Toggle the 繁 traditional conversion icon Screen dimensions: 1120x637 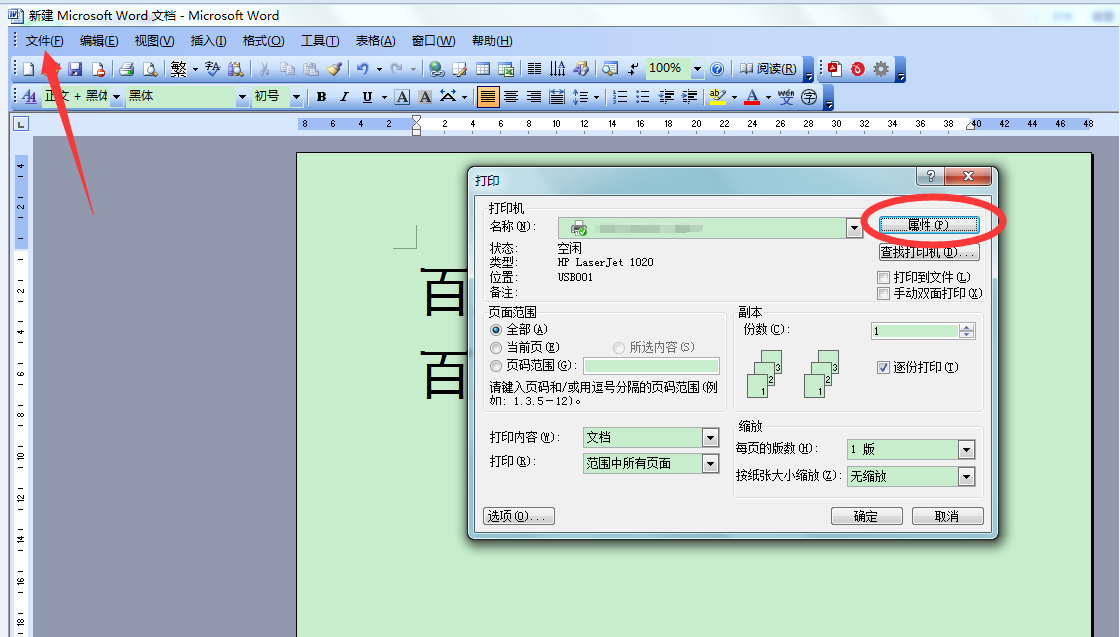[x=179, y=69]
